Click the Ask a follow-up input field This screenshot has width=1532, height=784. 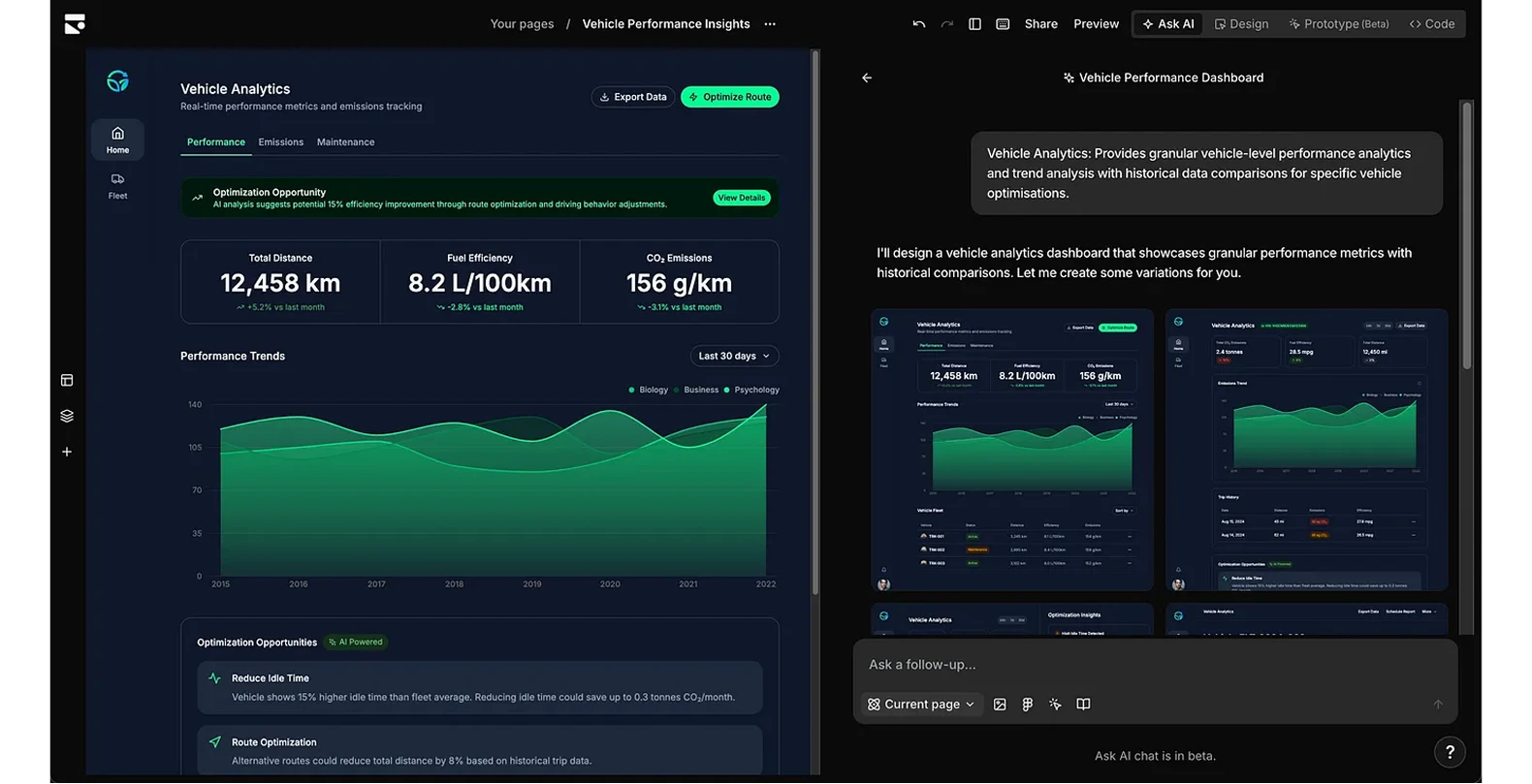1154,665
